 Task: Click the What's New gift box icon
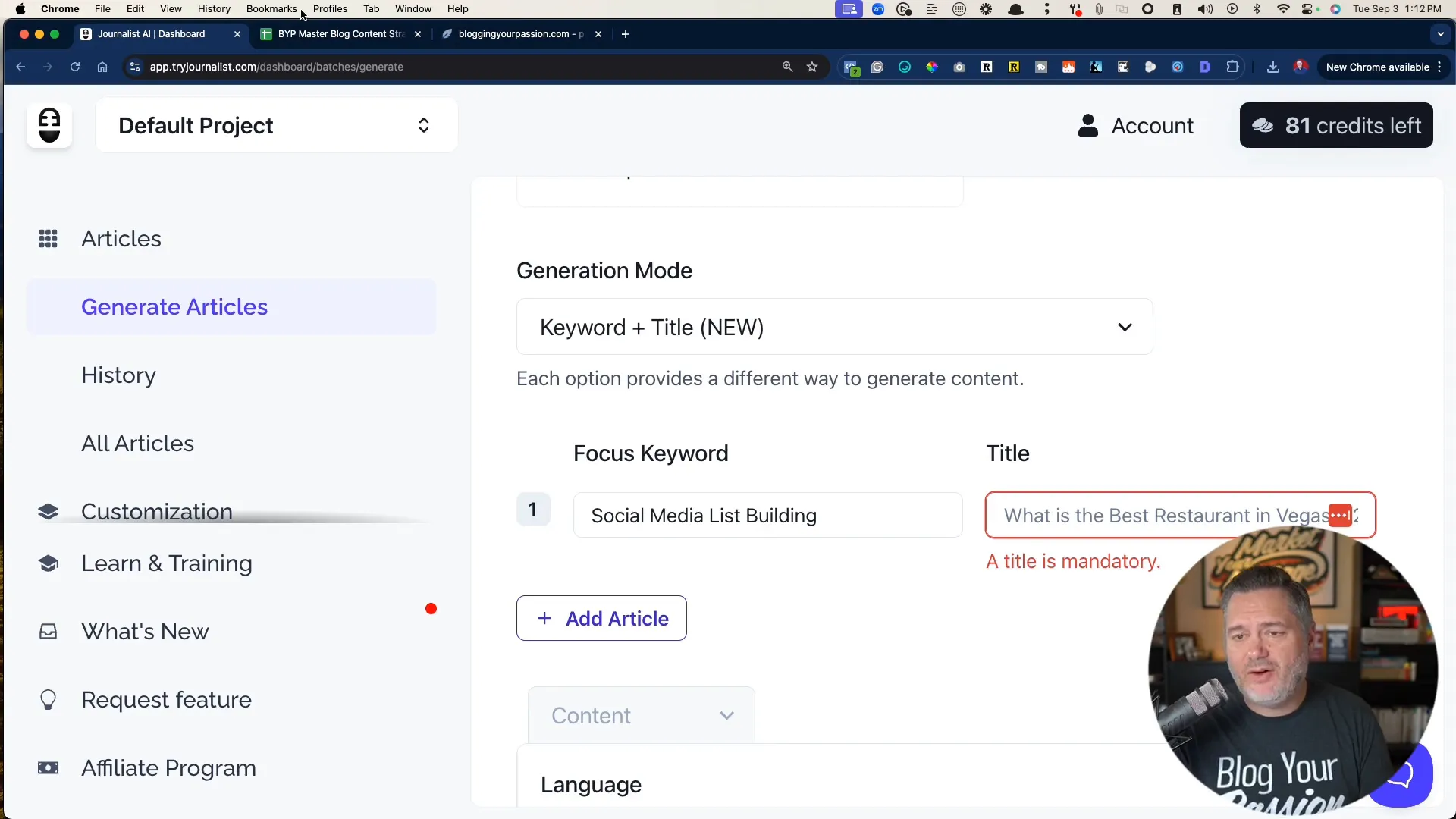click(x=48, y=631)
